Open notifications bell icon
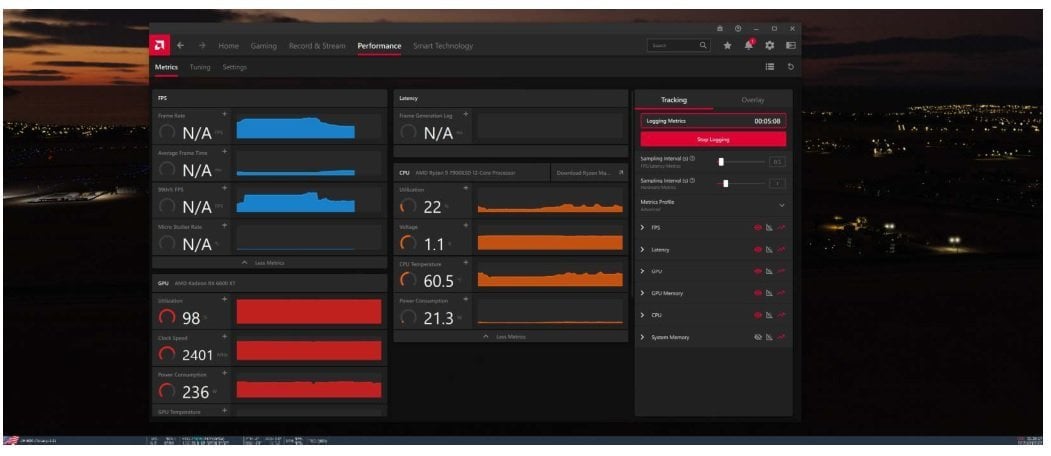The image size is (1051, 456). tap(749, 46)
